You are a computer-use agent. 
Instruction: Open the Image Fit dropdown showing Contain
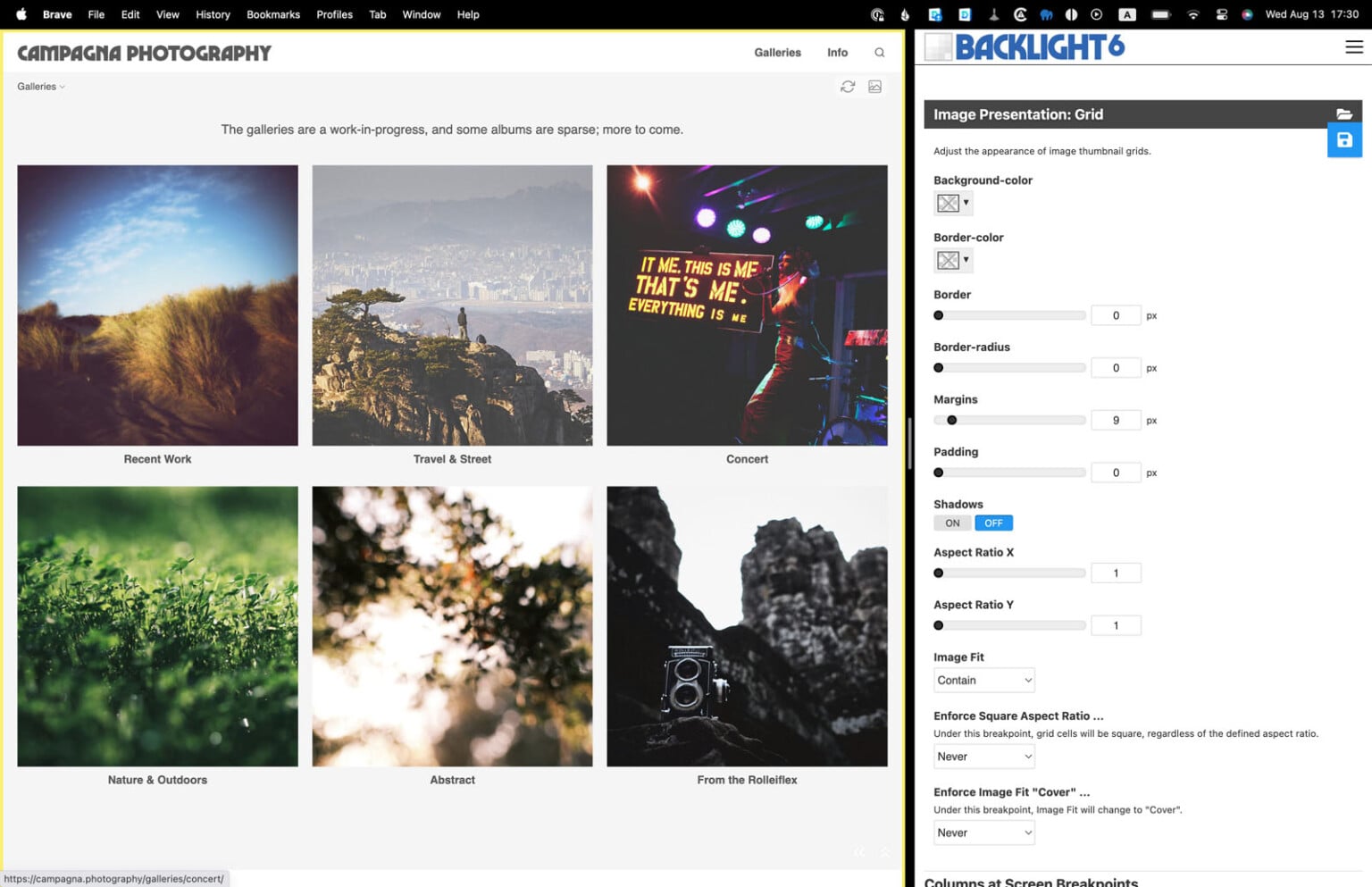coord(983,680)
